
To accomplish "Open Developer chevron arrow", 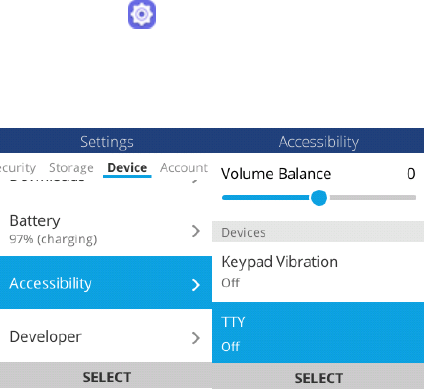I will (x=196, y=338).
